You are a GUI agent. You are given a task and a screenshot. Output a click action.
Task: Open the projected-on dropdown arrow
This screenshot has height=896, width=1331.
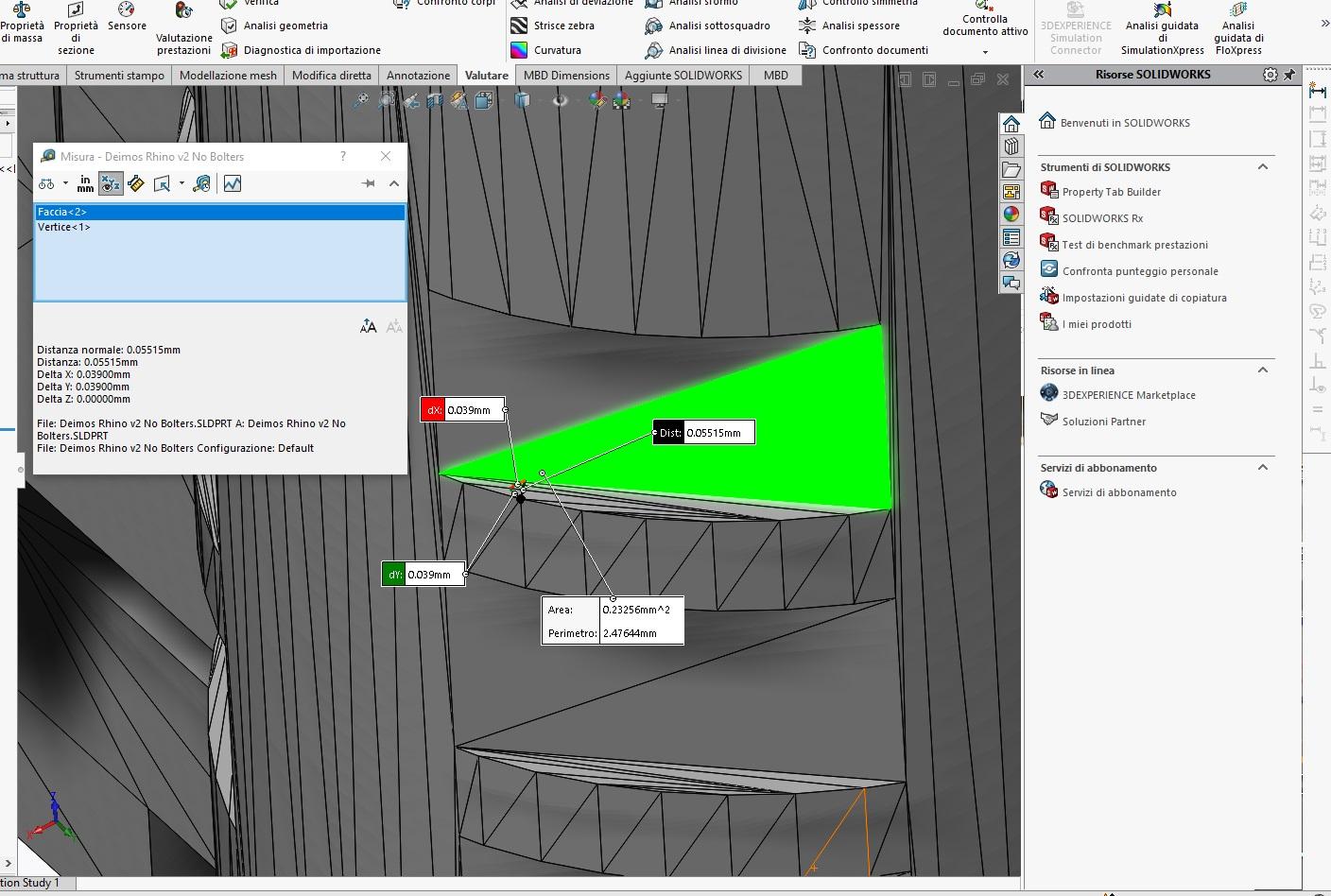(x=181, y=183)
